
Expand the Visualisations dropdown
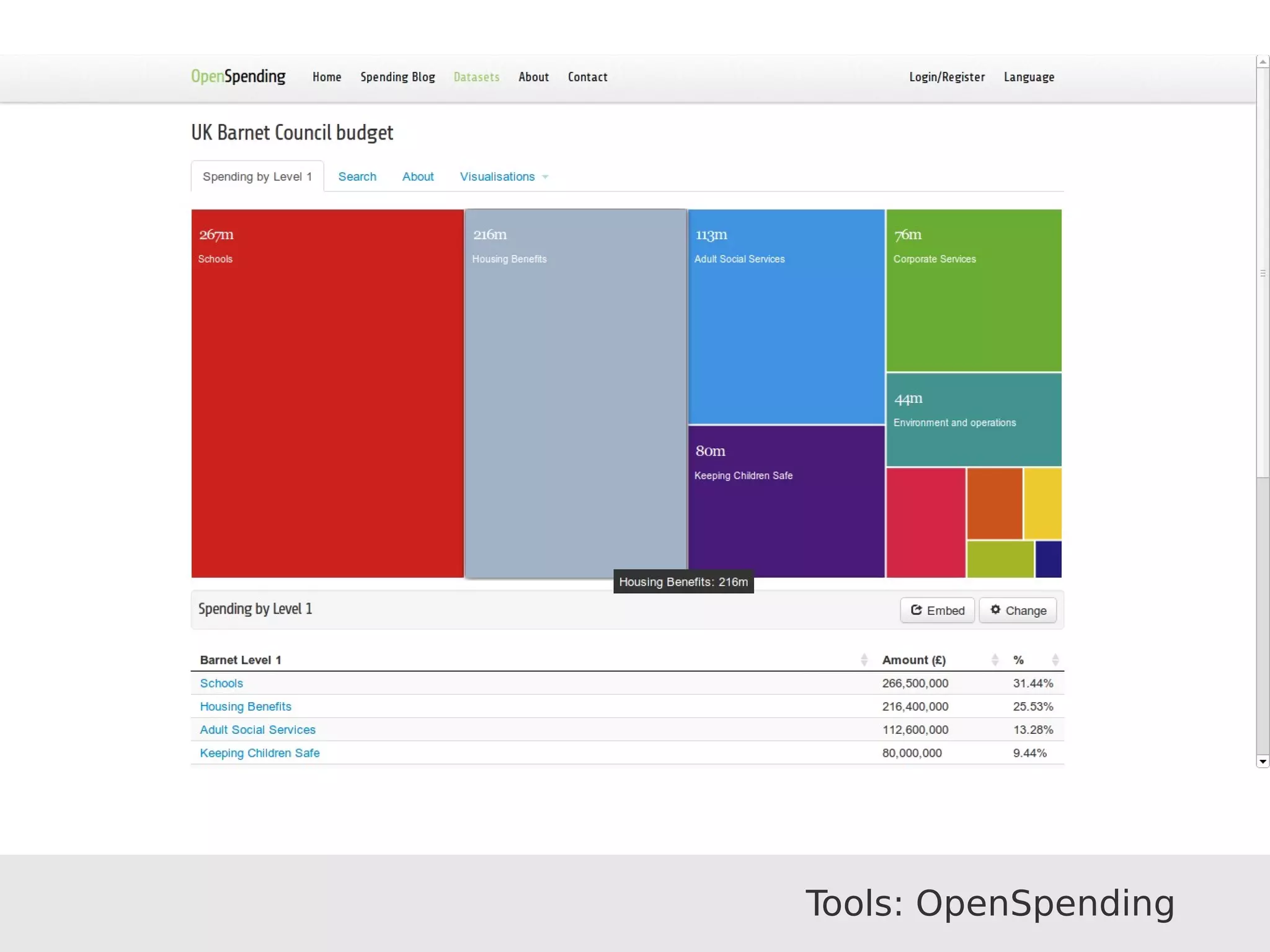click(504, 177)
